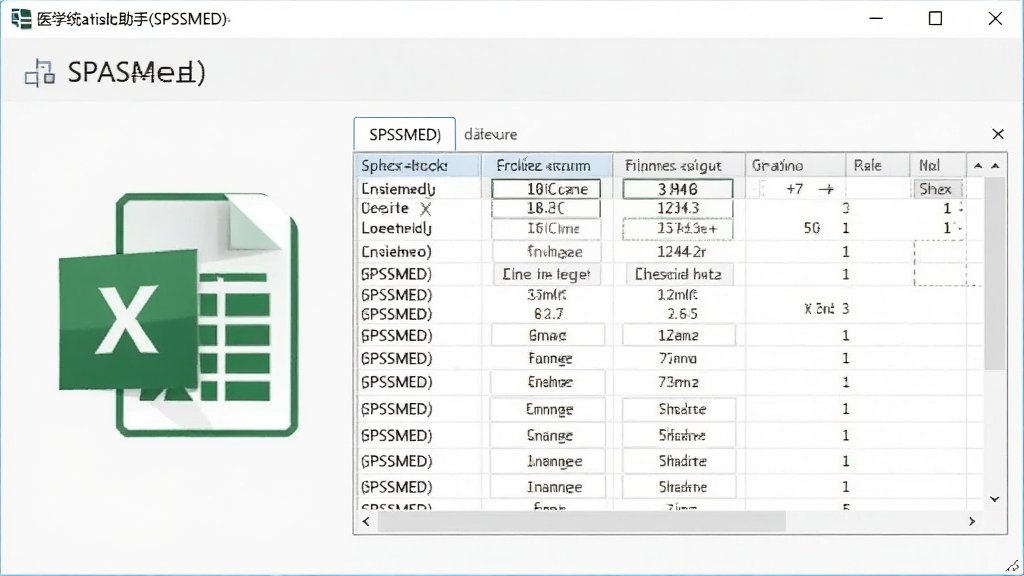1024x576 pixels.
Task: Click the 73mz cell
Action: point(679,382)
